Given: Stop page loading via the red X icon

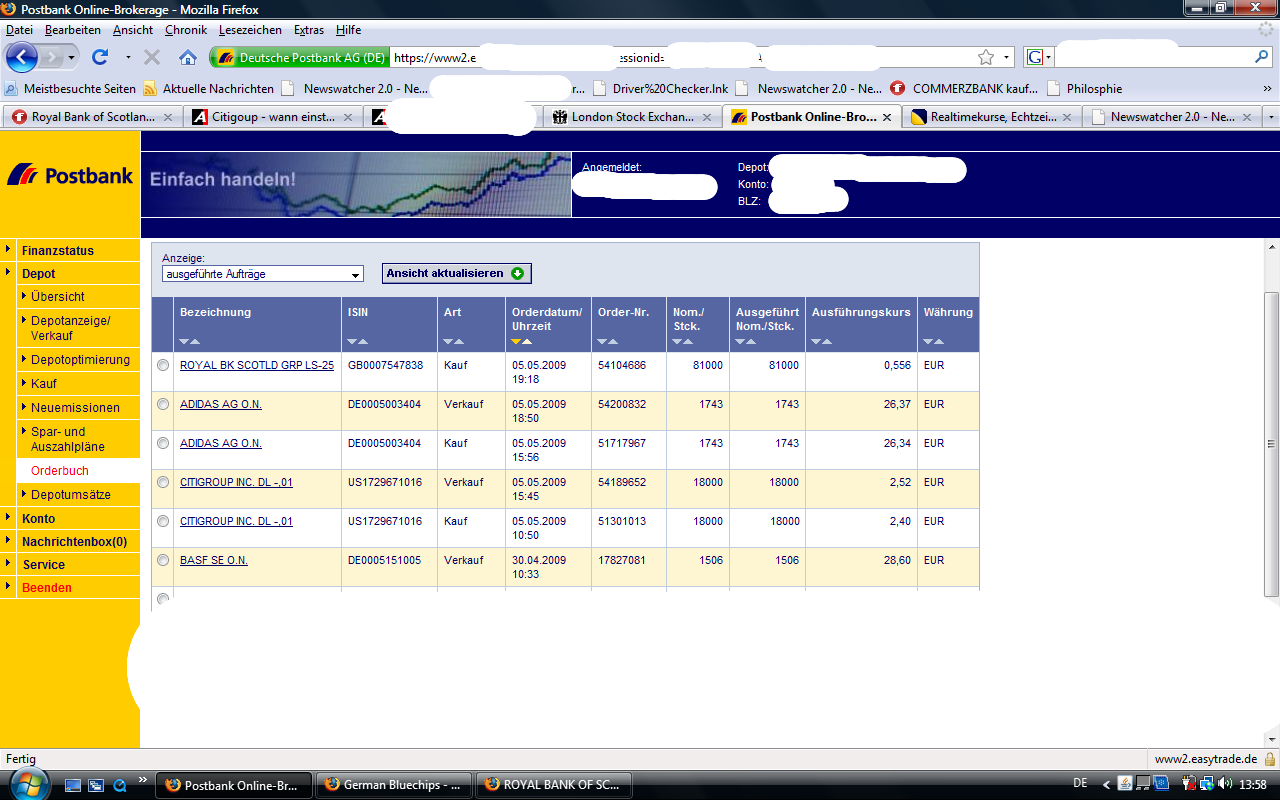Looking at the screenshot, I should click(x=152, y=57).
